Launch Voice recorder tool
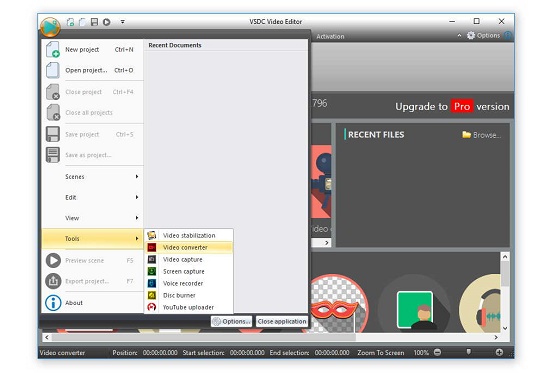The width and height of the screenshot is (550, 373). (189, 283)
